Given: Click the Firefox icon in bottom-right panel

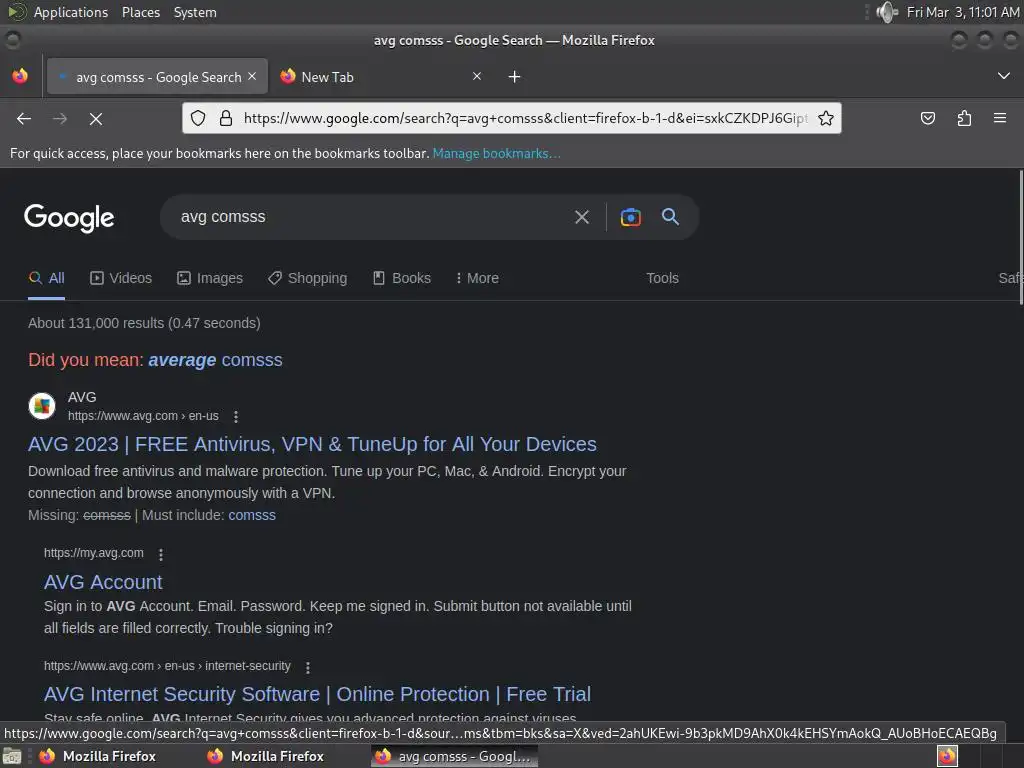Looking at the screenshot, I should click(x=947, y=756).
